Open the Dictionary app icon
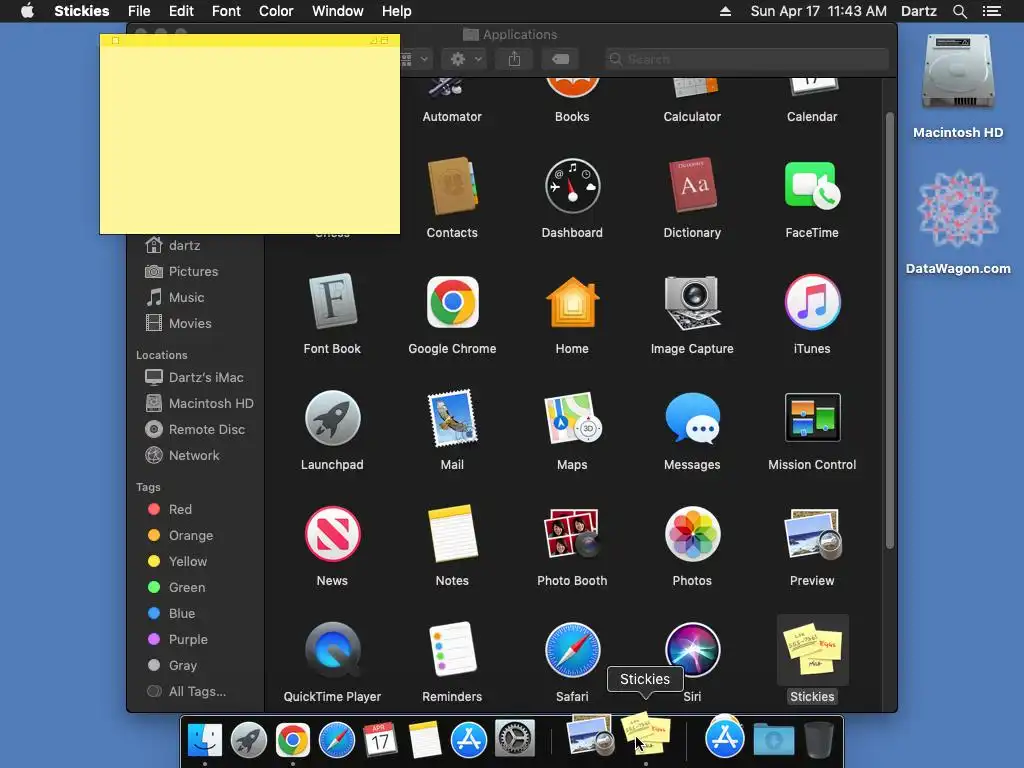1024x768 pixels. 692,186
